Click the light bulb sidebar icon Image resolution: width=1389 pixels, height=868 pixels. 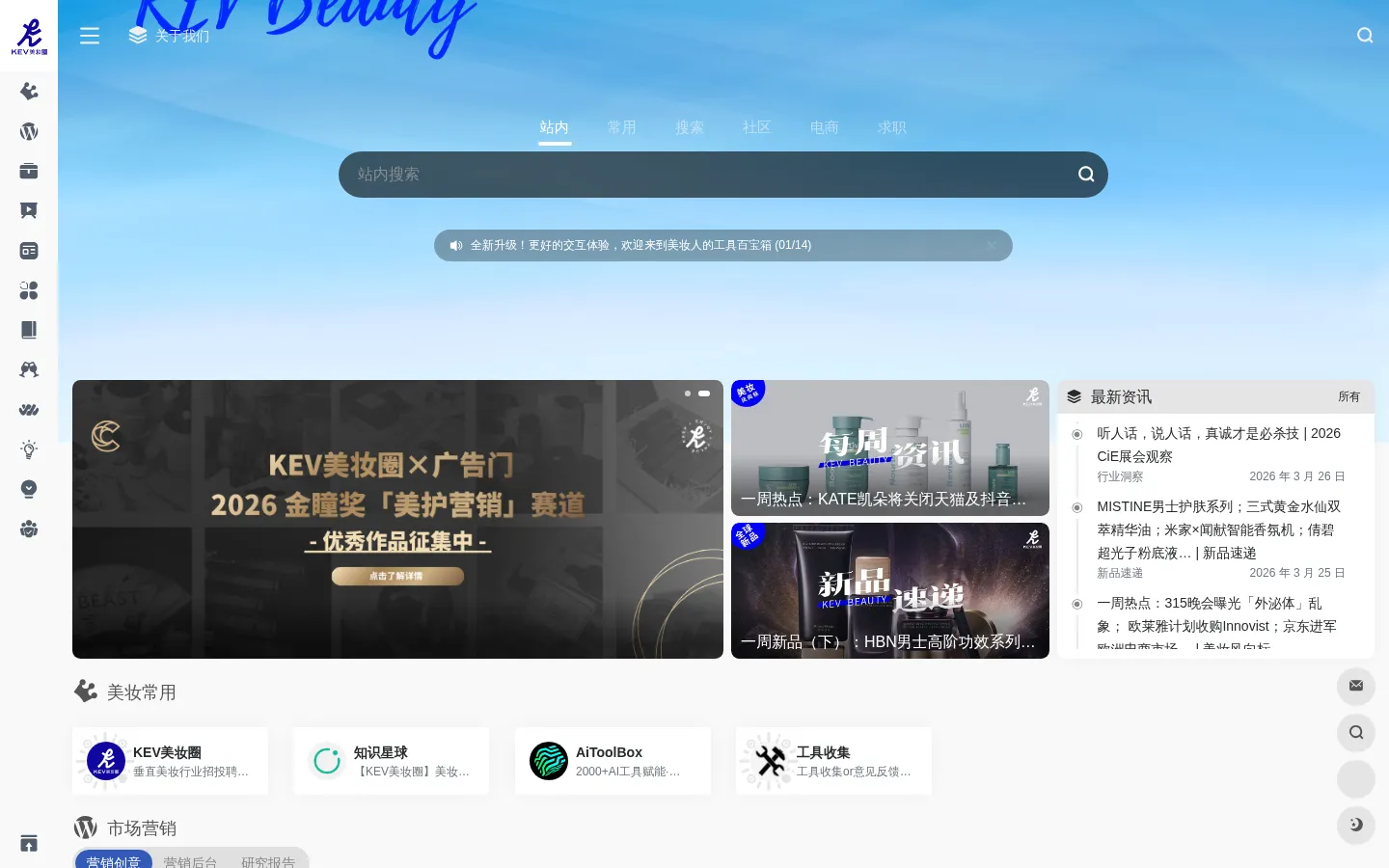coord(29,449)
